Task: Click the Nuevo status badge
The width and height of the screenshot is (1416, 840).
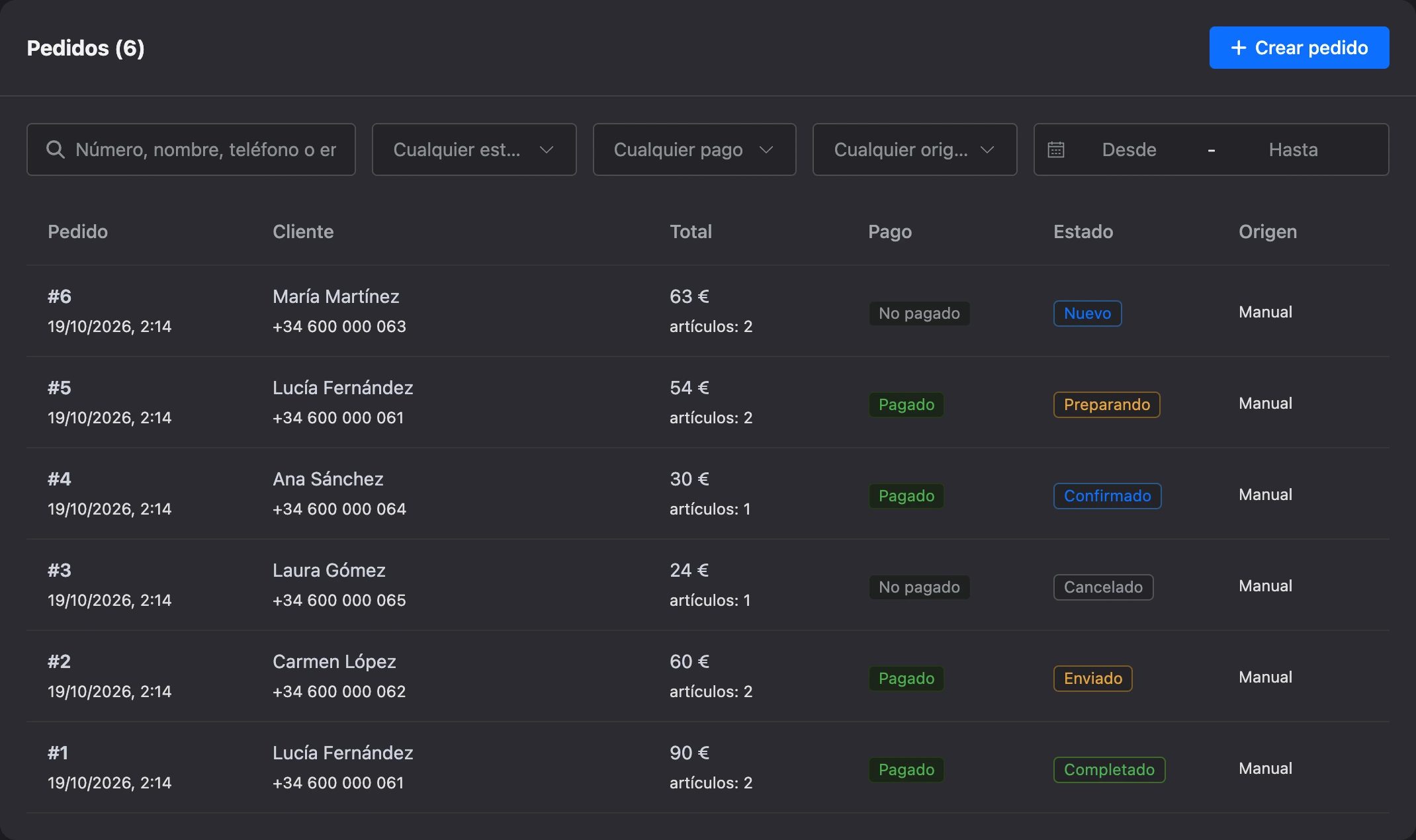Action: (x=1087, y=314)
